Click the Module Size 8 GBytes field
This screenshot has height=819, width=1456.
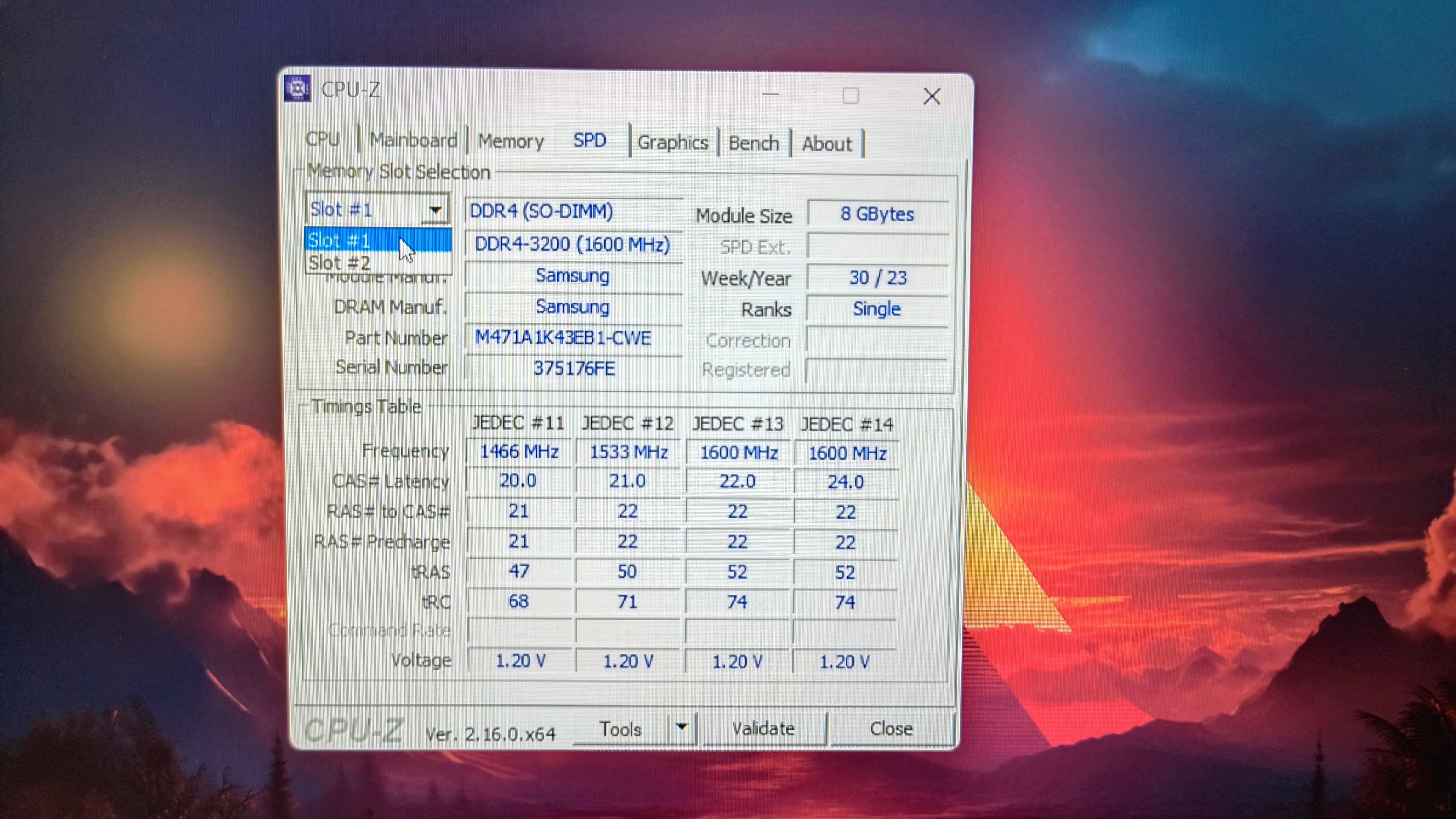tap(877, 214)
